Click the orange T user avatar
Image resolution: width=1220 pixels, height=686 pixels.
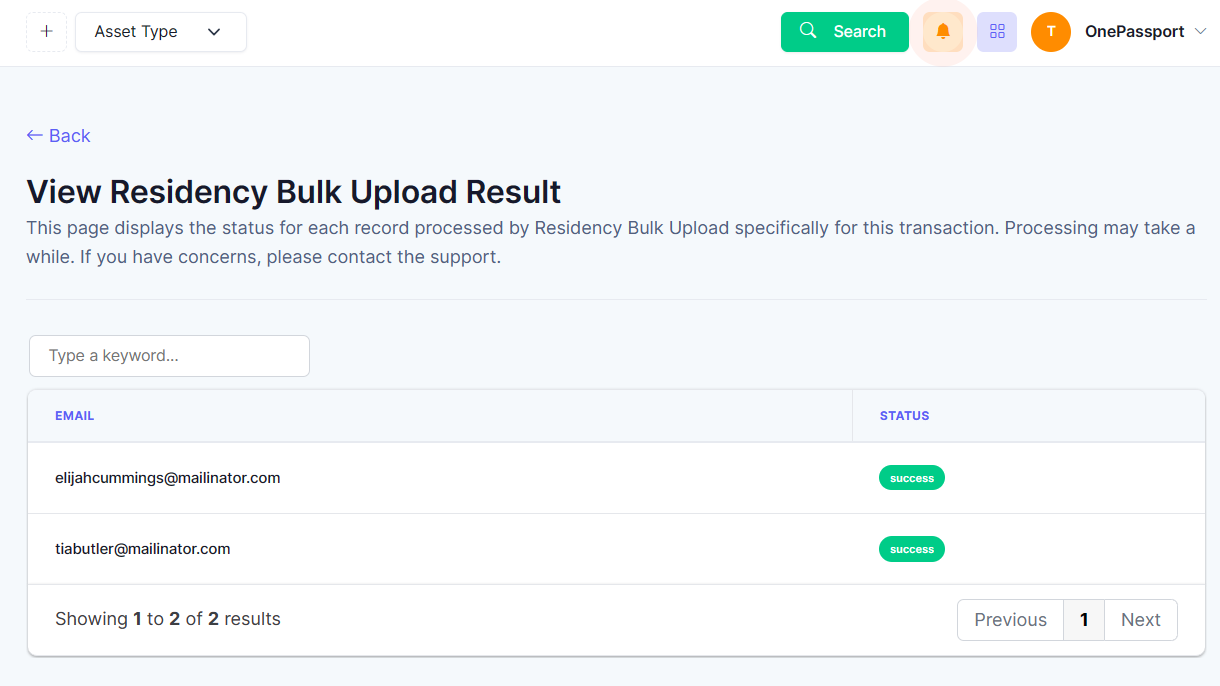[x=1051, y=32]
